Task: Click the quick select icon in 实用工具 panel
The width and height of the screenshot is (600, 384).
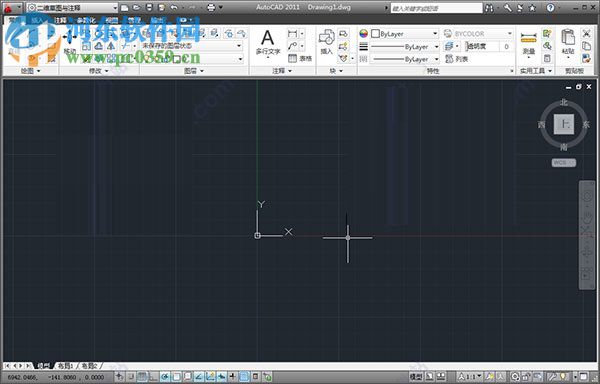Action: pos(547,34)
